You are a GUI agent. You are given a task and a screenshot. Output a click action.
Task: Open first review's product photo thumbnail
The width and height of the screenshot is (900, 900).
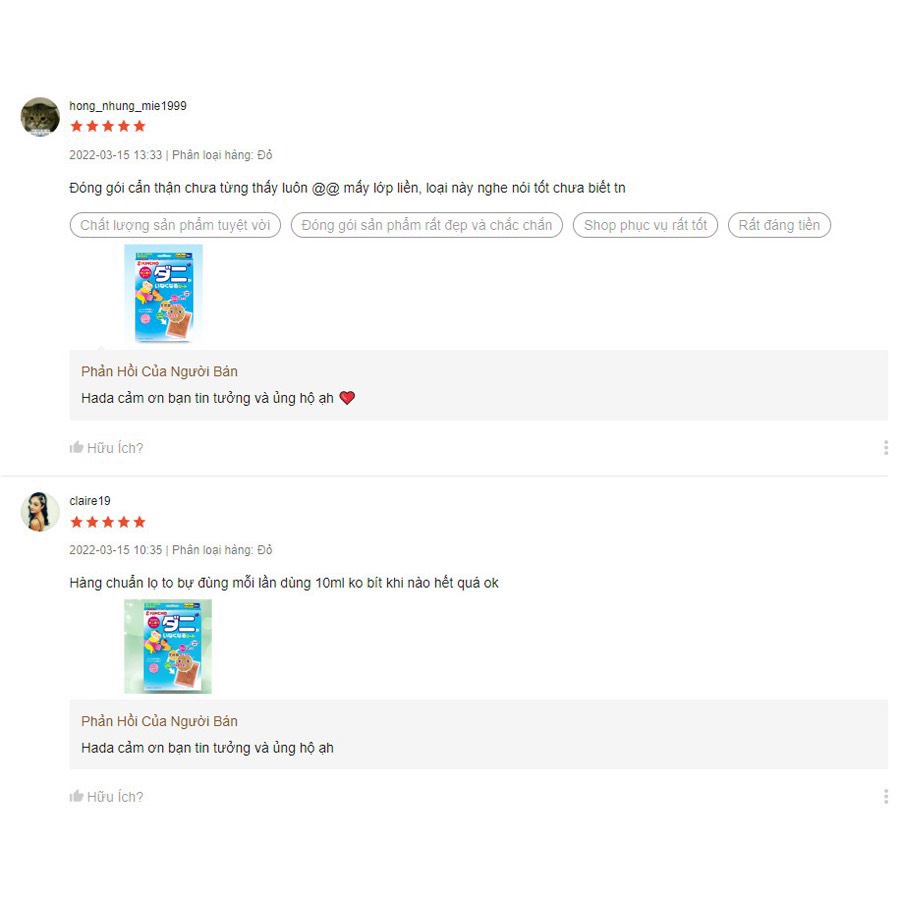[x=164, y=293]
